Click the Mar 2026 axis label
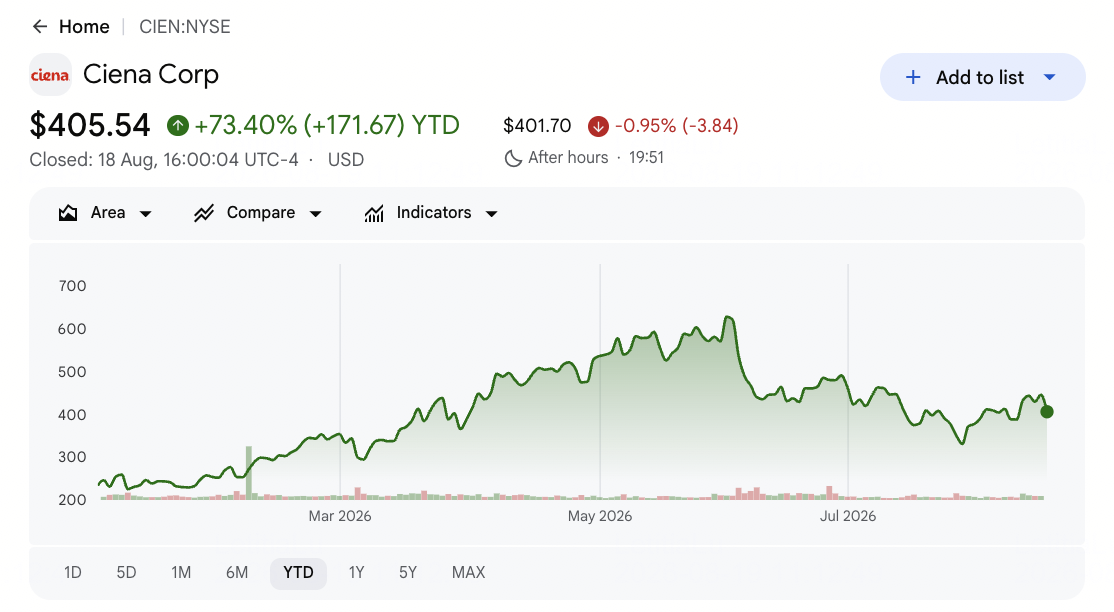 coord(340,516)
